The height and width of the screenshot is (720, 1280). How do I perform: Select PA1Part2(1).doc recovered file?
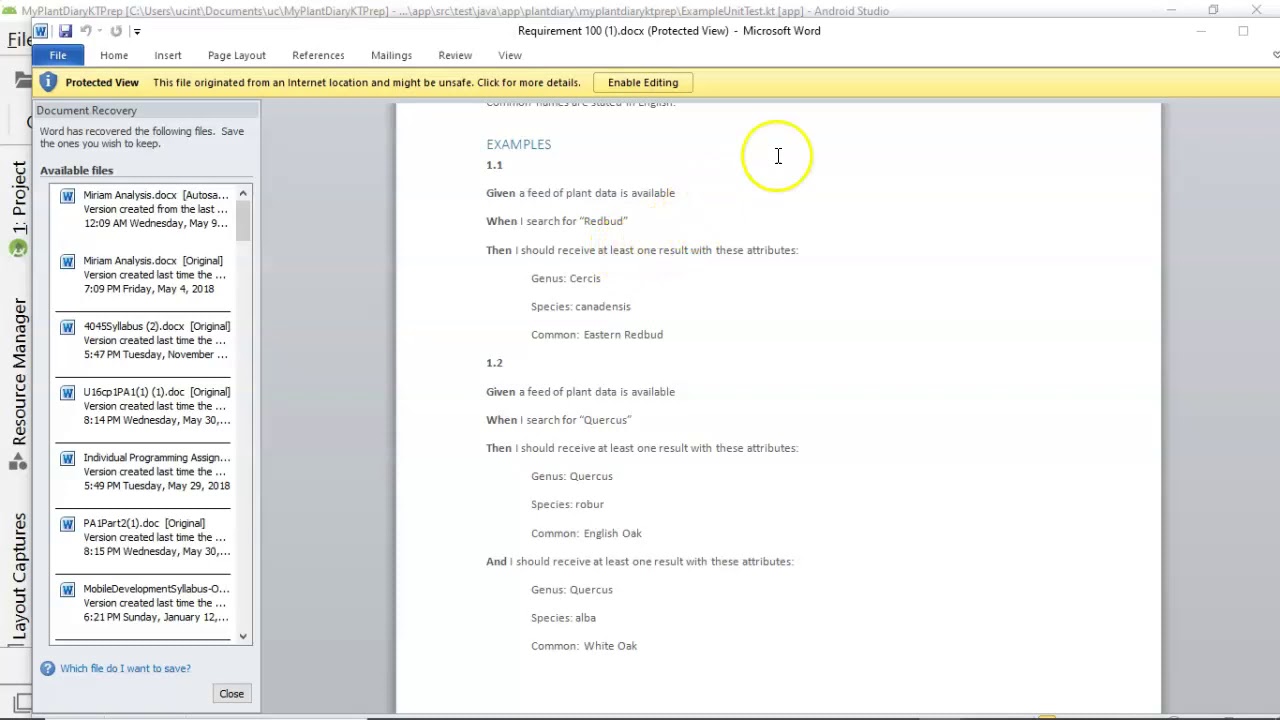(145, 537)
